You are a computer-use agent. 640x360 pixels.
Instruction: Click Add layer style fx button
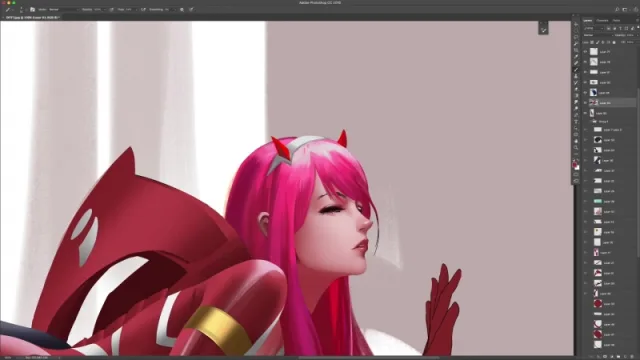598,357
